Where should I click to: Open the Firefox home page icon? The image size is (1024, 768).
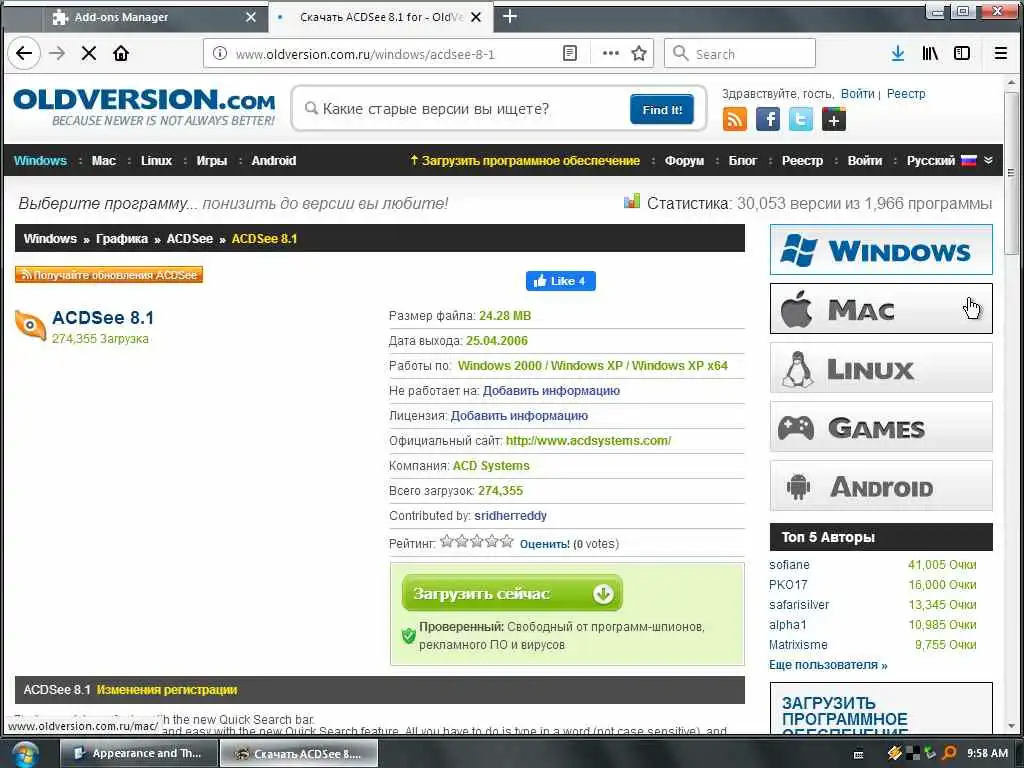121,54
